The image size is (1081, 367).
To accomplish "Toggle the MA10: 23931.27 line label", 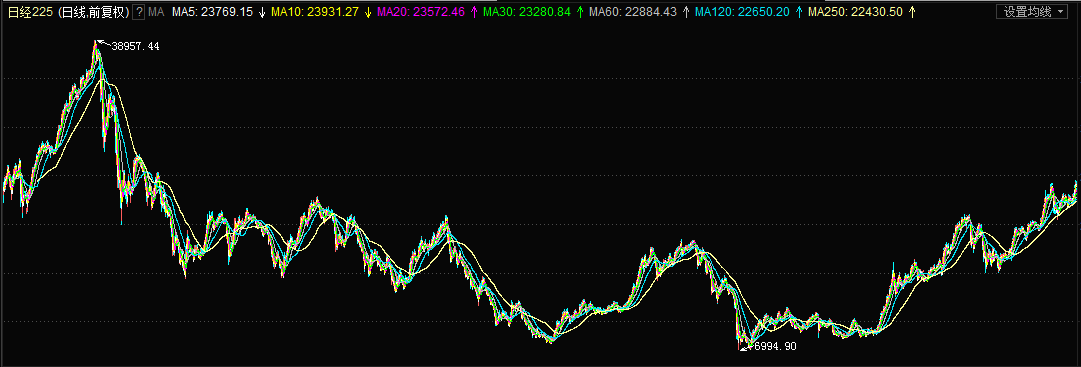I will (x=315, y=12).
